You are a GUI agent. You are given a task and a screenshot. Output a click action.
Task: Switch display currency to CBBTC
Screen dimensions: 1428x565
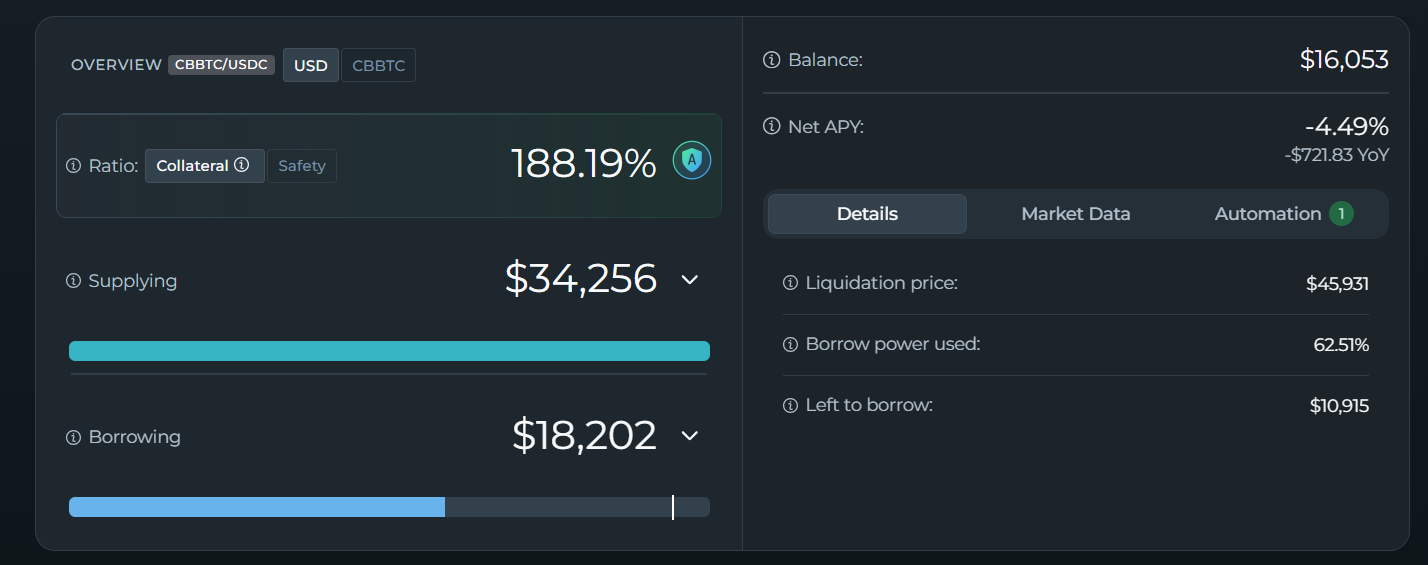click(x=378, y=66)
